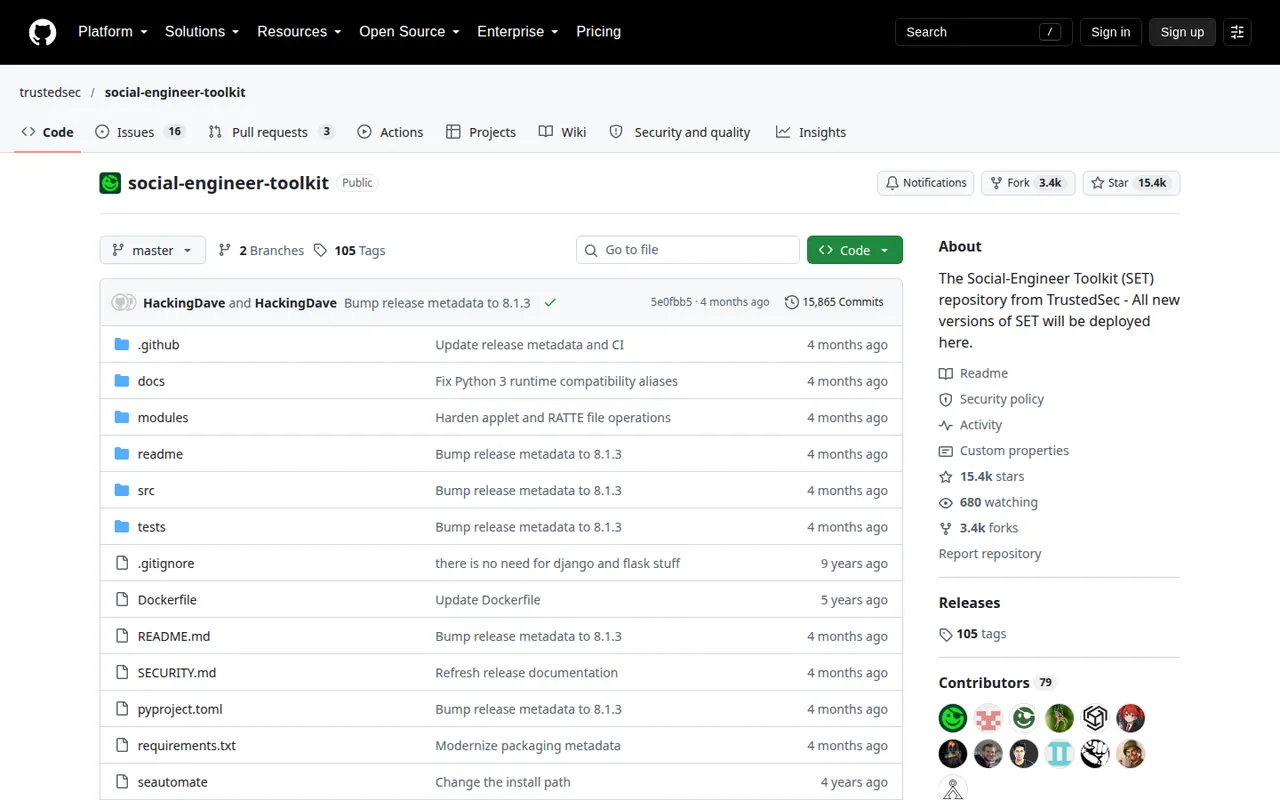Open 15,865 Commits history
The image size is (1280, 800).
834,302
